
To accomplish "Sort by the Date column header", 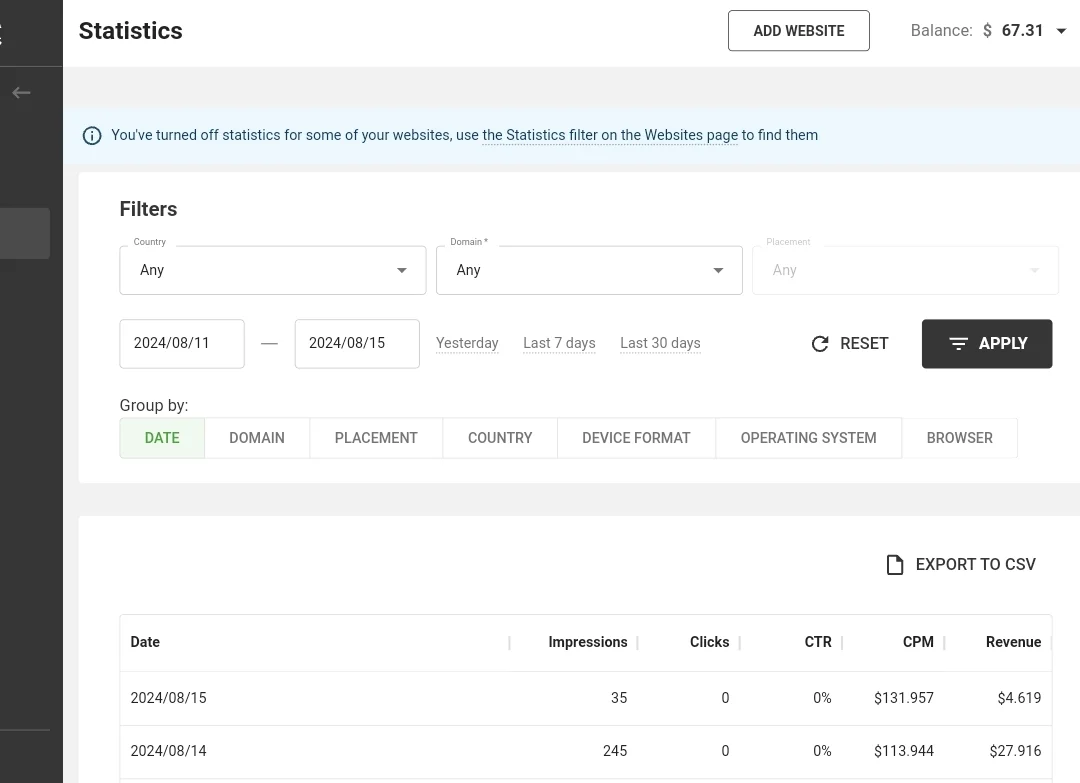I will coord(145,642).
